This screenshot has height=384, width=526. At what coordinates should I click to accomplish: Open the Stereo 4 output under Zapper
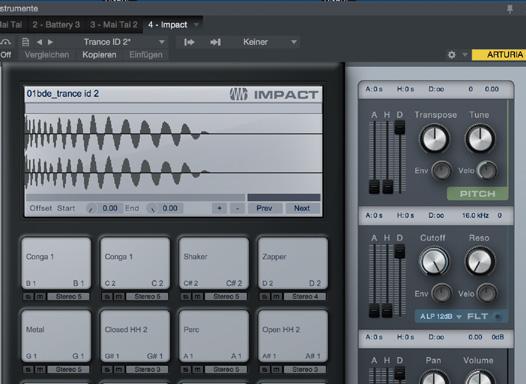[305, 296]
